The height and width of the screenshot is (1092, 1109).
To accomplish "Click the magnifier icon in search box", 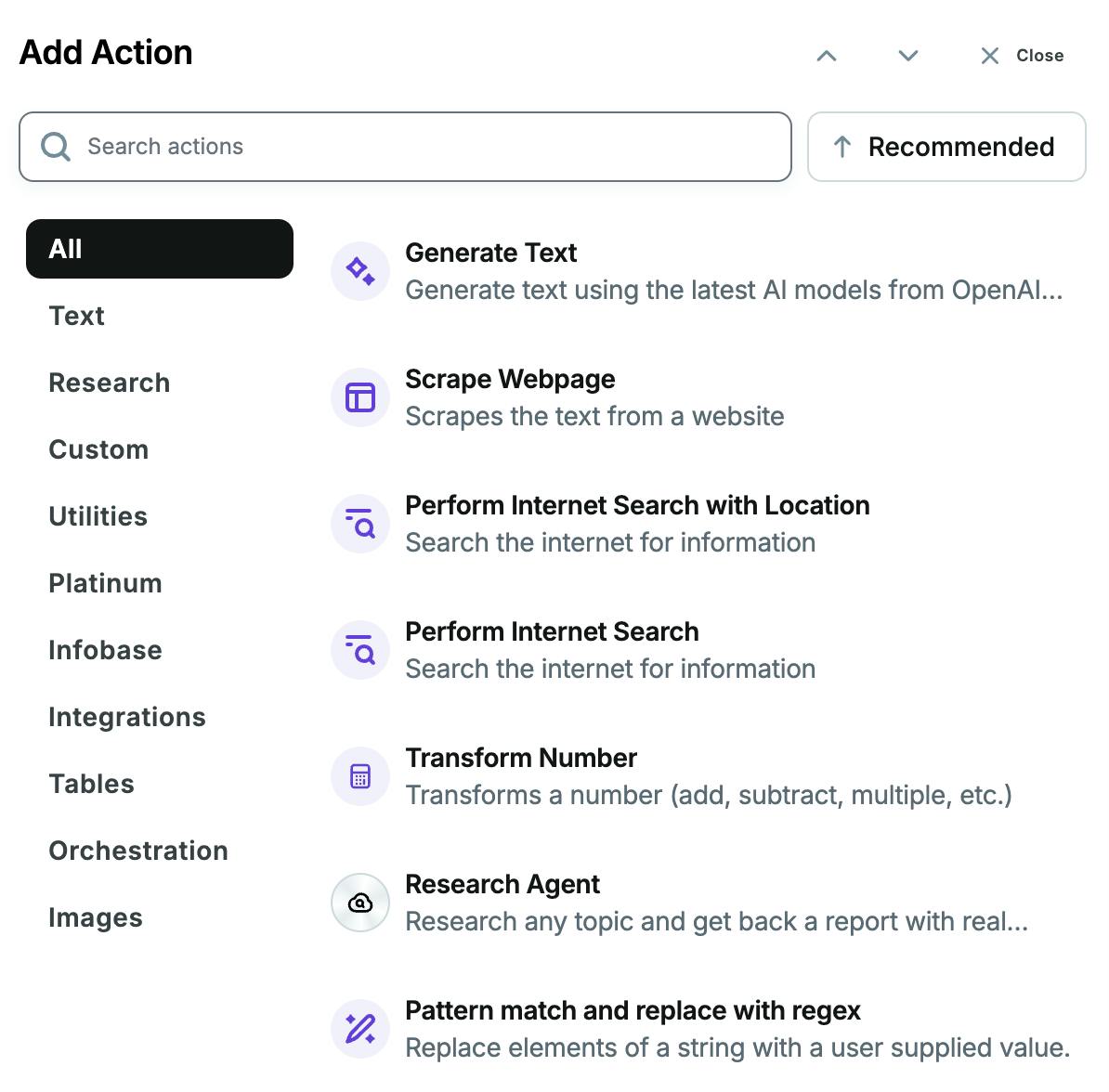I will click(56, 147).
